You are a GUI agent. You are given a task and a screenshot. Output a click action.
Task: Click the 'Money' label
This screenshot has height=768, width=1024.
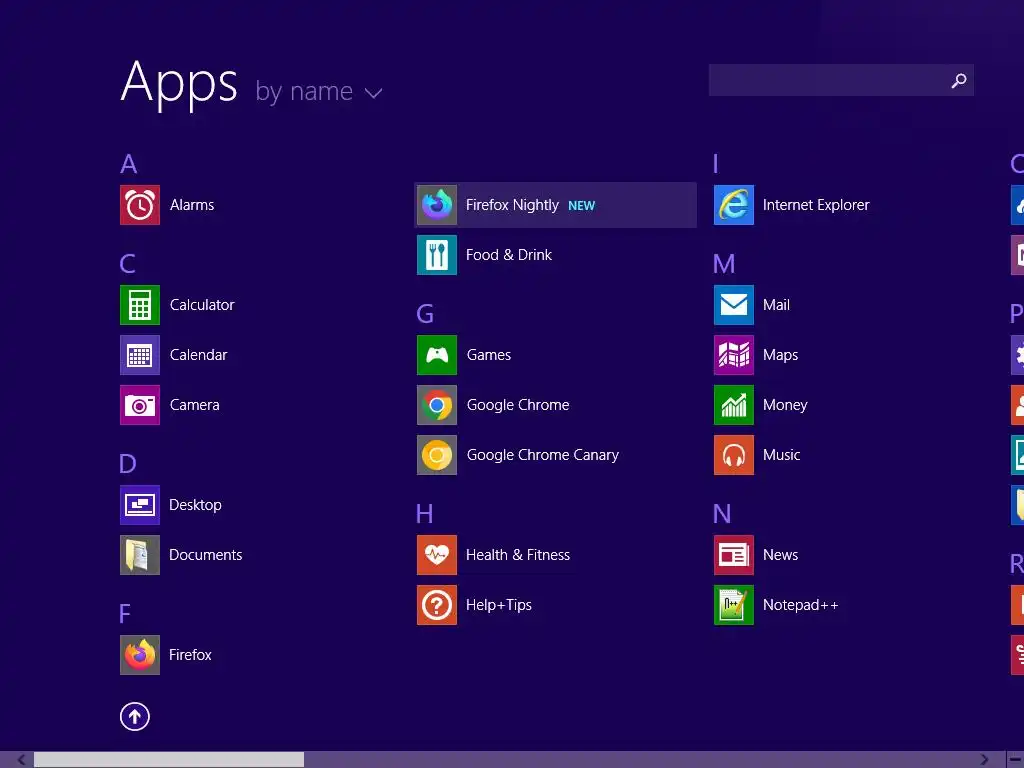click(x=785, y=405)
